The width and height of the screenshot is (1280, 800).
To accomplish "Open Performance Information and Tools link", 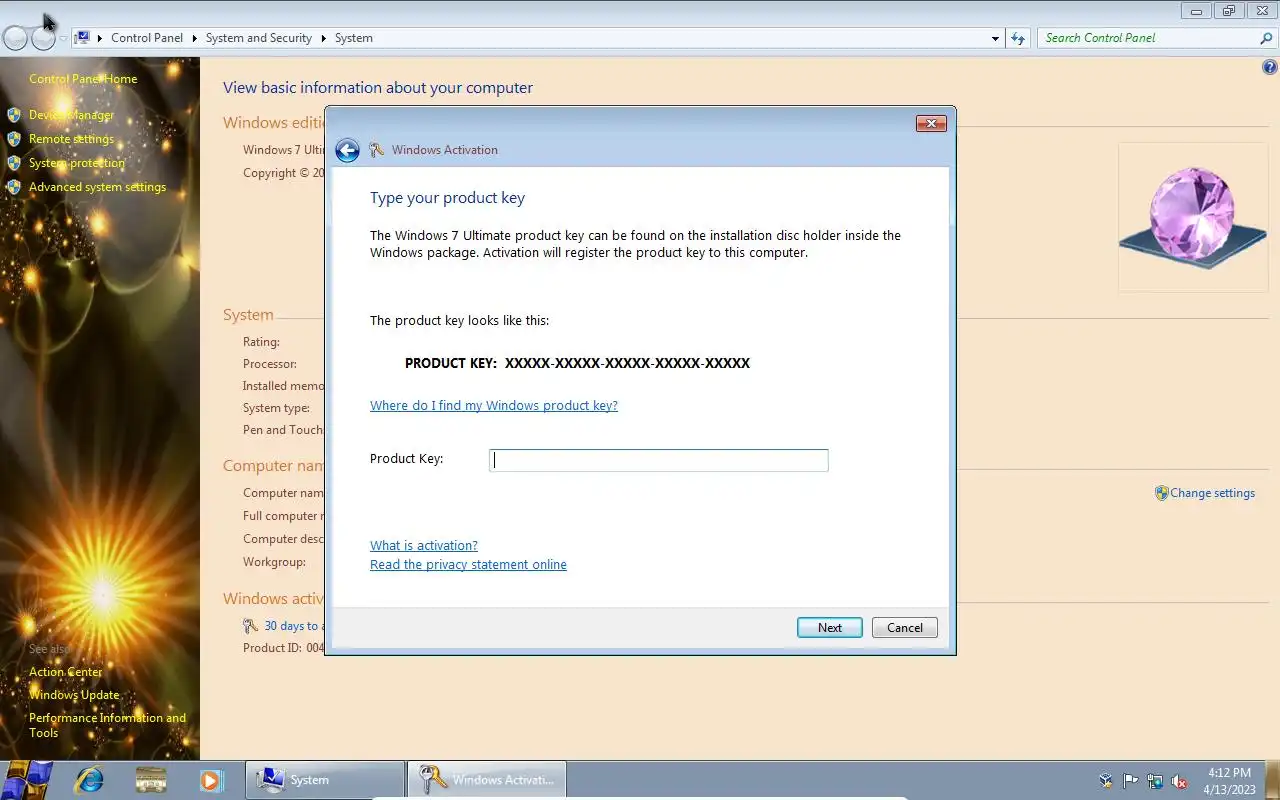I will [107, 725].
